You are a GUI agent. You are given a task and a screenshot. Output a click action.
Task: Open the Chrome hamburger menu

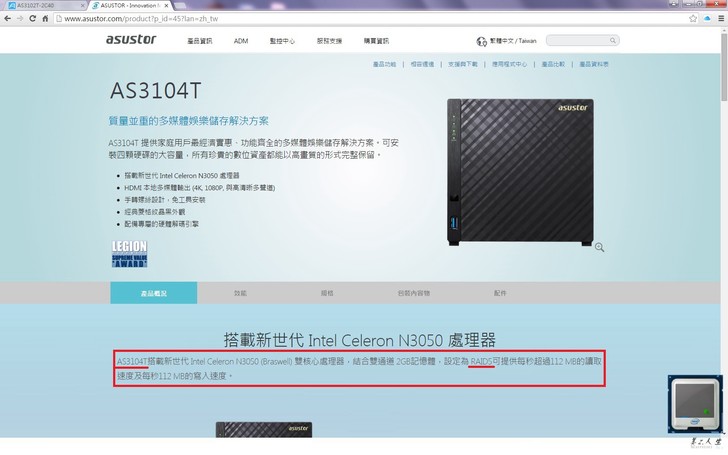721,19
